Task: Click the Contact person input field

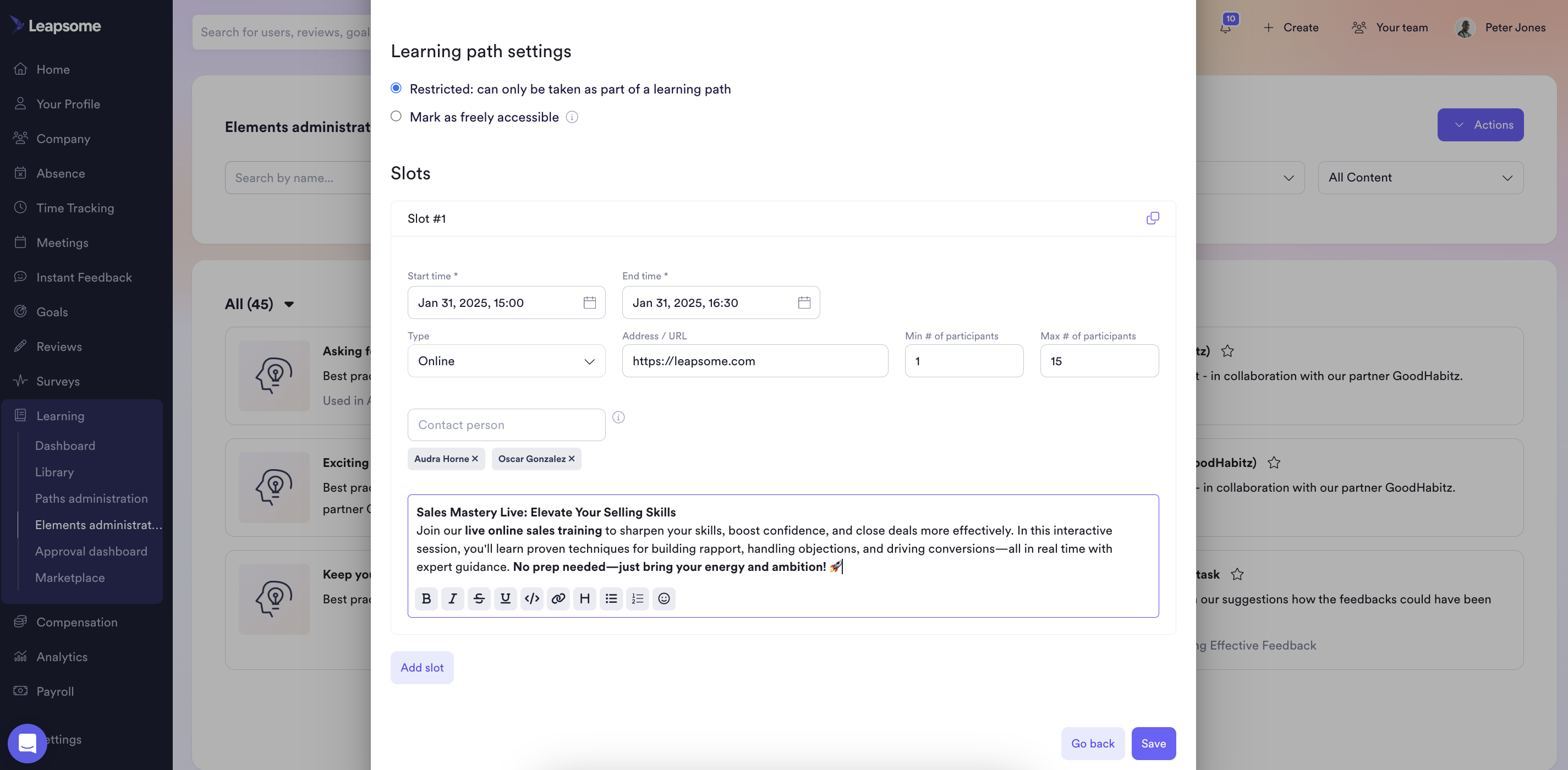Action: (506, 425)
